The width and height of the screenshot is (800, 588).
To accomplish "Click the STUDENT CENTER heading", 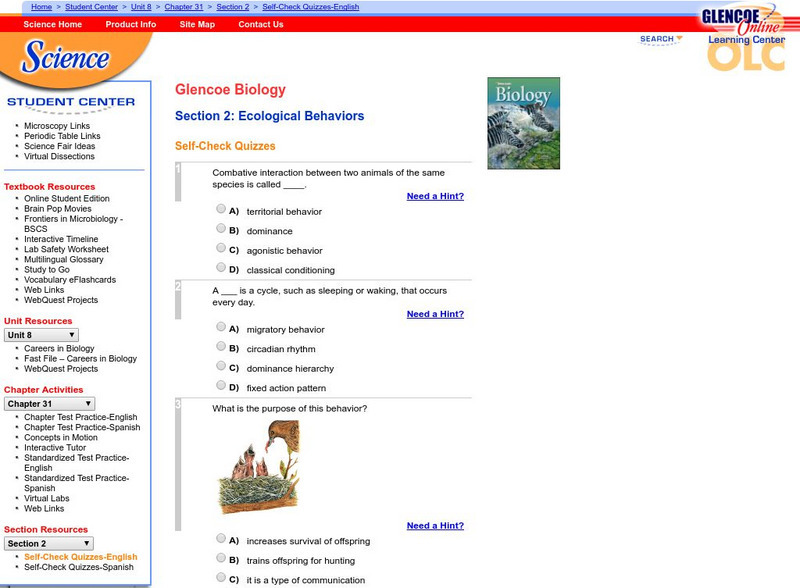I will 71,102.
